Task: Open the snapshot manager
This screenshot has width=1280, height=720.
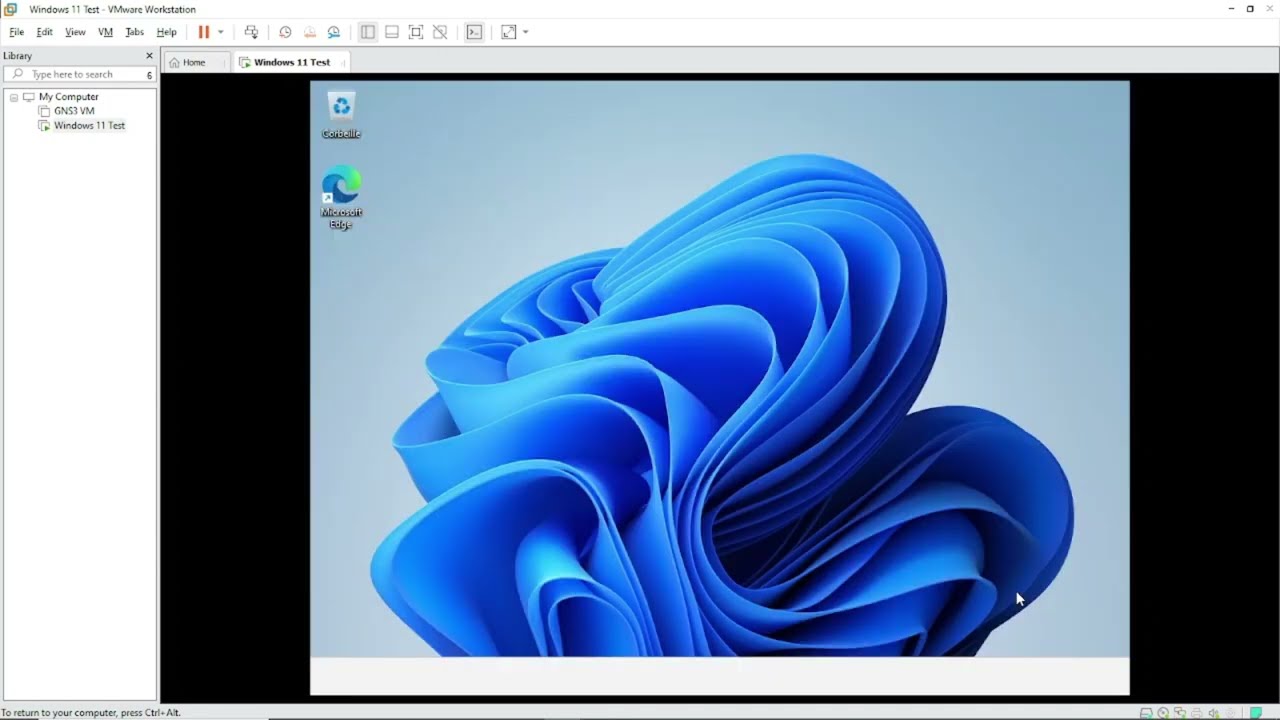Action: [334, 32]
